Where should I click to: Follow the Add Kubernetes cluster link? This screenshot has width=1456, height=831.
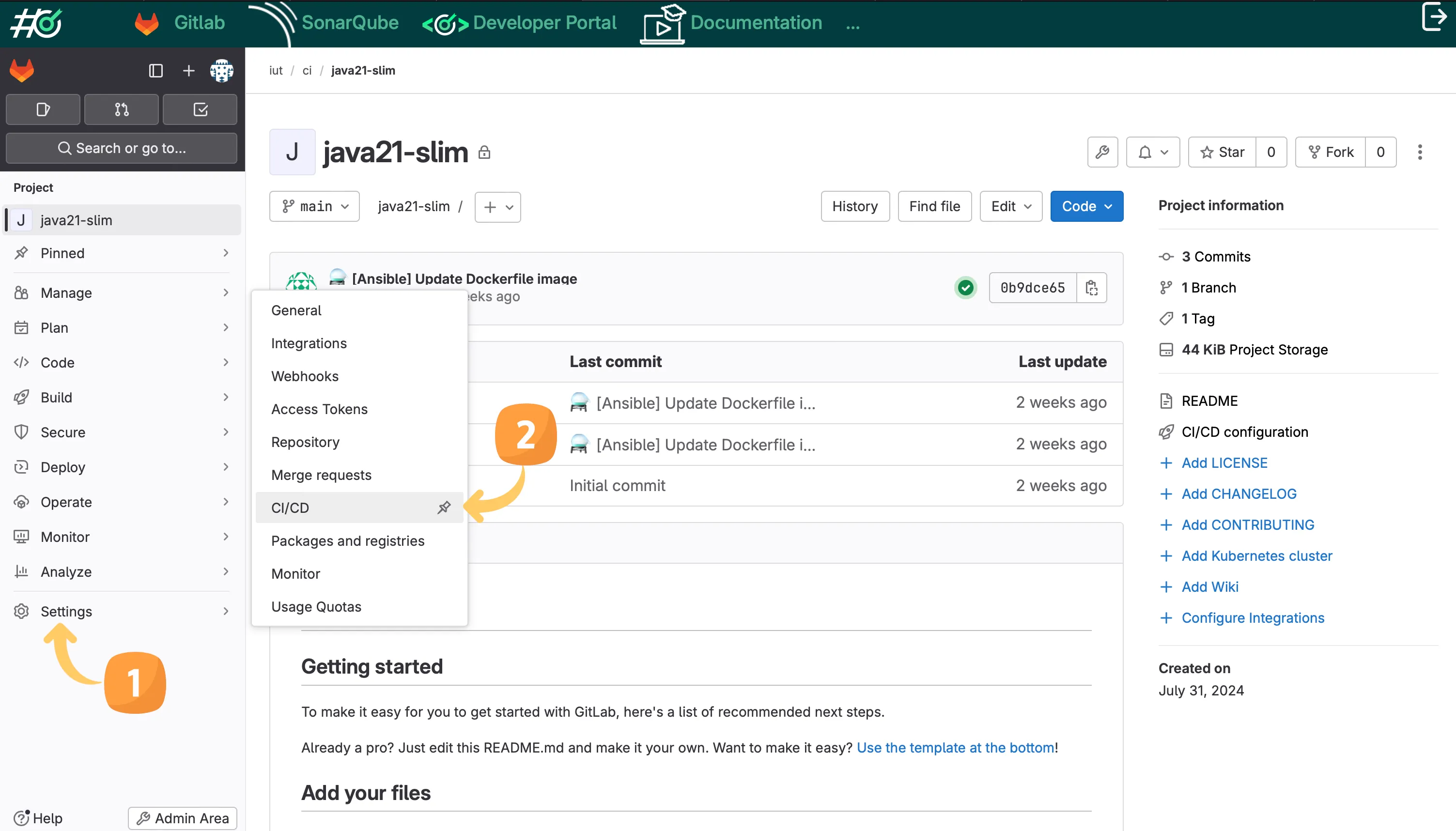[1256, 556]
